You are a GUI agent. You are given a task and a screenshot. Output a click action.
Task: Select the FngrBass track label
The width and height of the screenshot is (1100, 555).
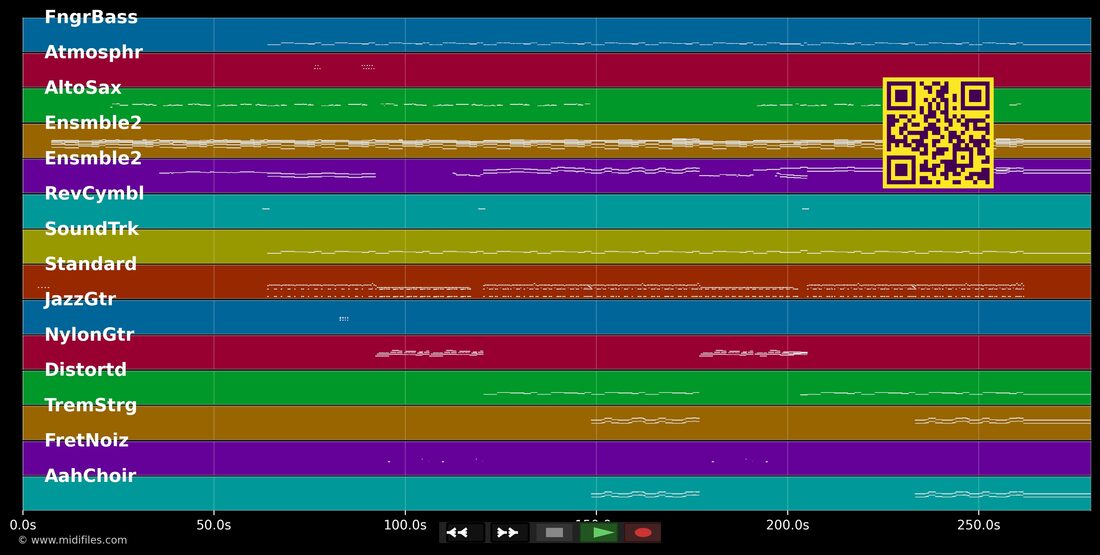pos(91,17)
